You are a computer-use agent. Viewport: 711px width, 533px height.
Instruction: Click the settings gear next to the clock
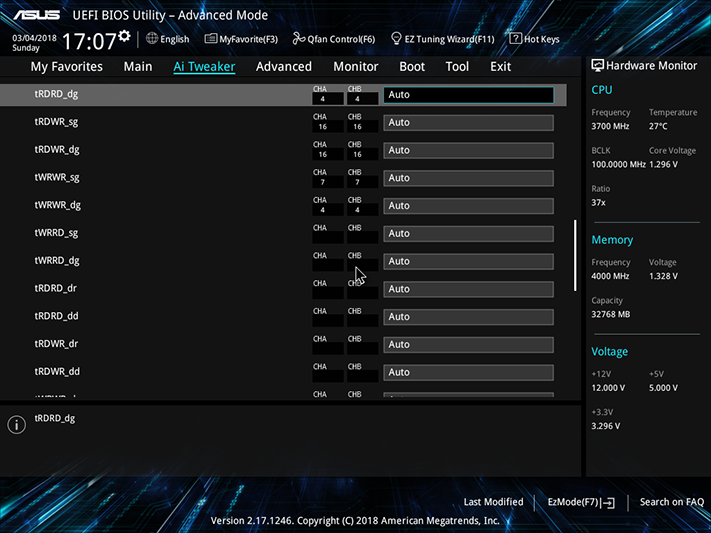point(124,36)
